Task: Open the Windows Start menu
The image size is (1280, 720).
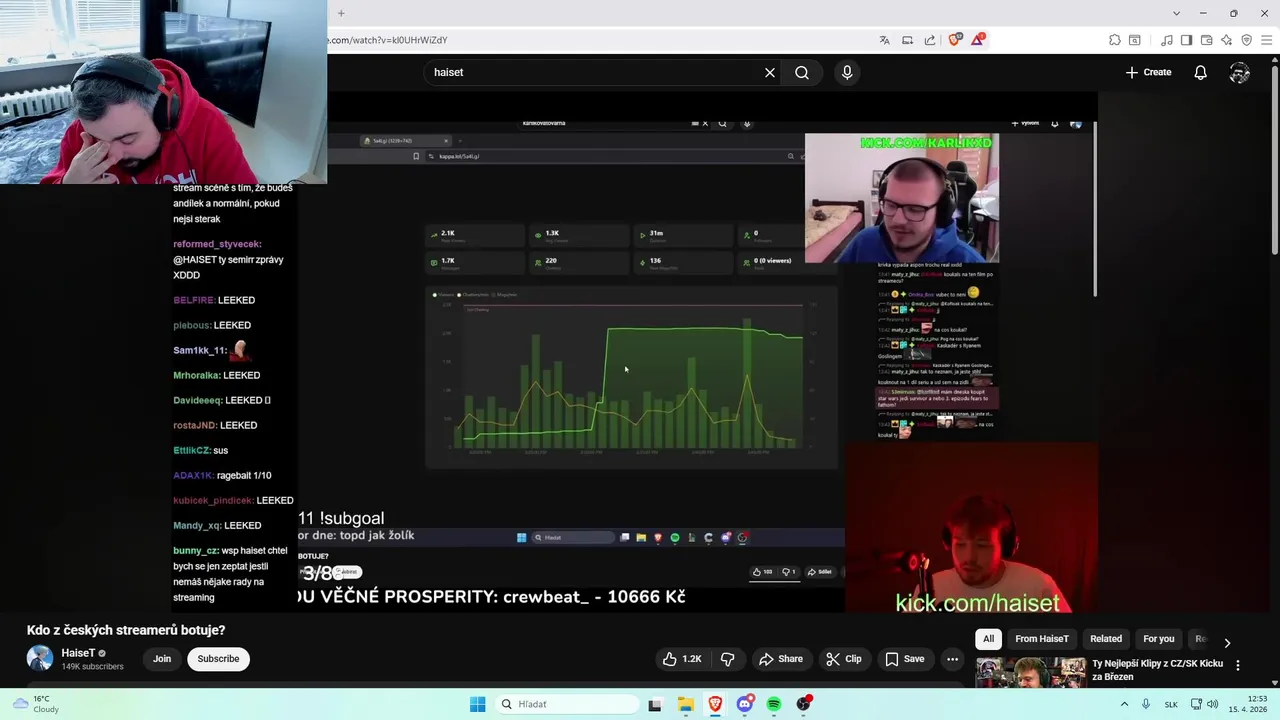Action: coord(478,704)
